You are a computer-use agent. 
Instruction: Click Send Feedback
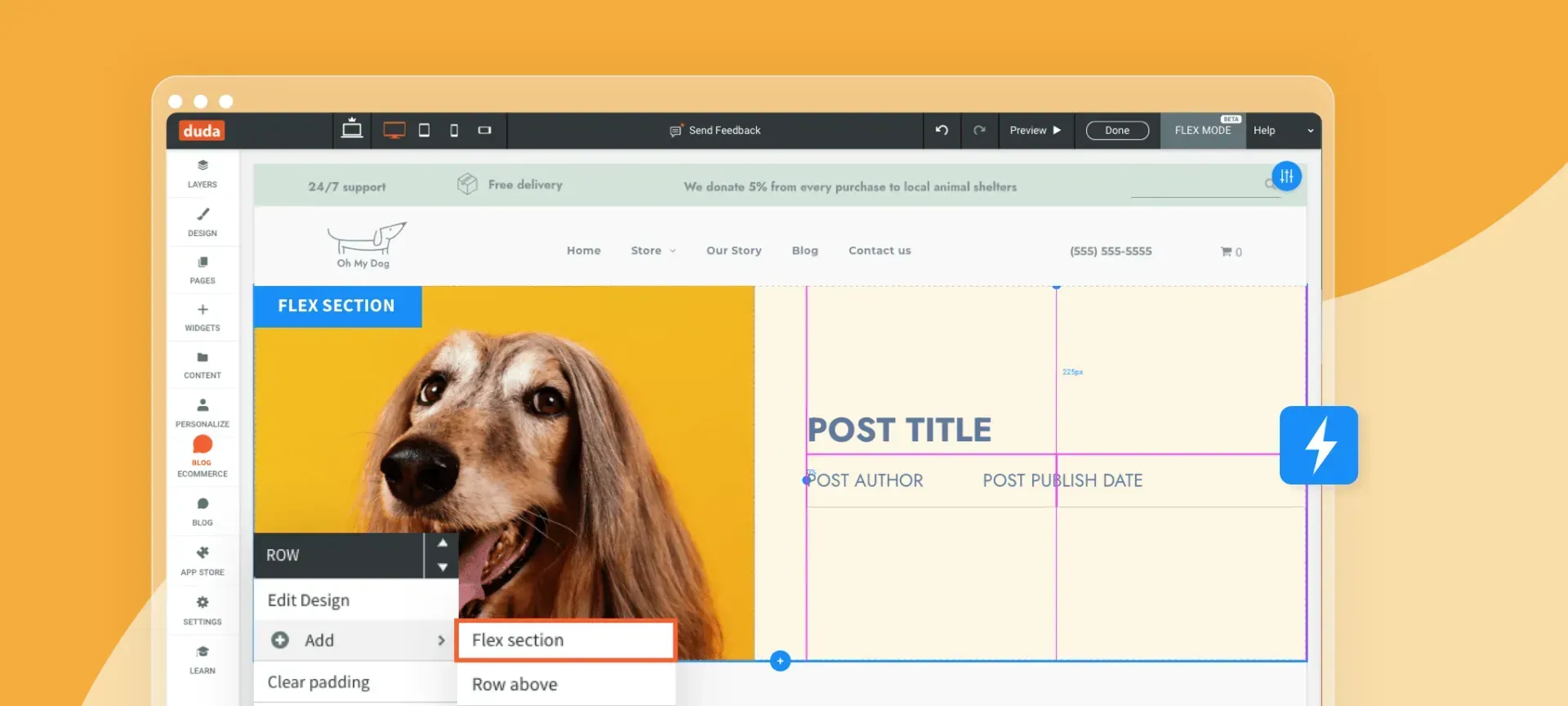(715, 131)
